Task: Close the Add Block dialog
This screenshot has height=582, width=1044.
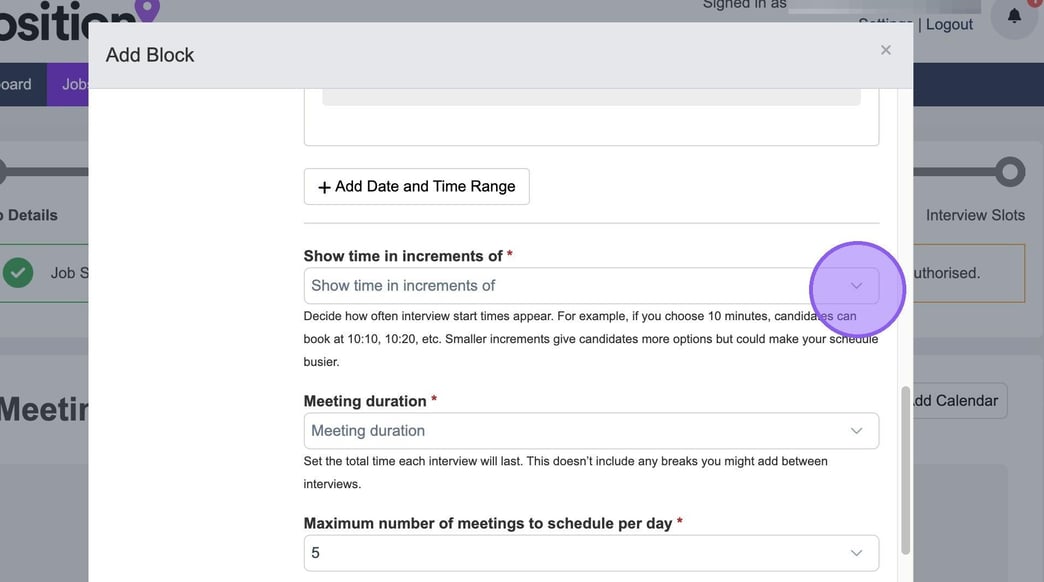Action: (885, 50)
